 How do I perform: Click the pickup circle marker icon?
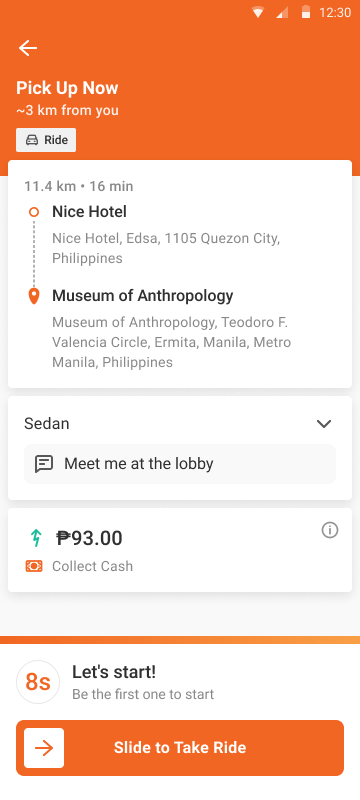pos(34,212)
